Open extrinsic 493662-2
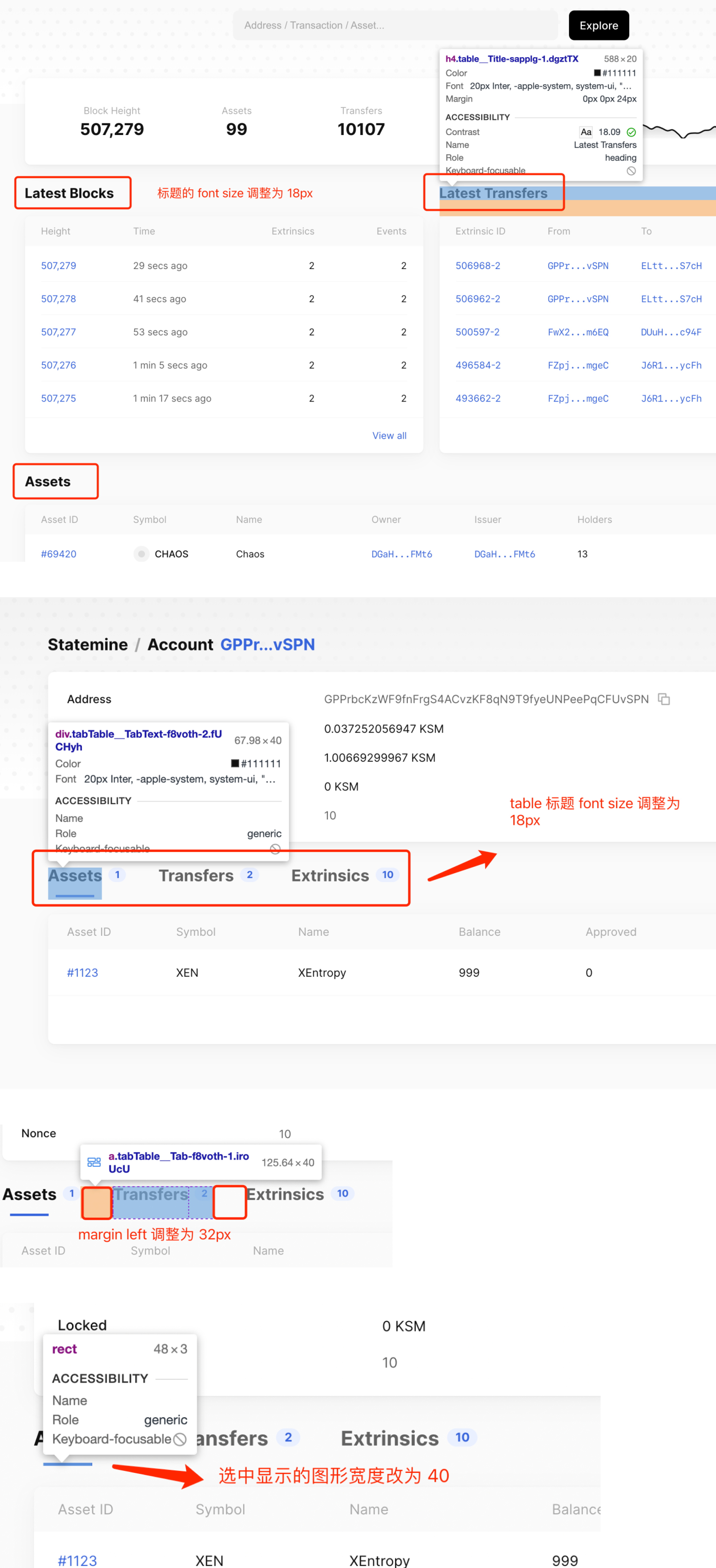Screen dimensions: 716x1568 478,399
